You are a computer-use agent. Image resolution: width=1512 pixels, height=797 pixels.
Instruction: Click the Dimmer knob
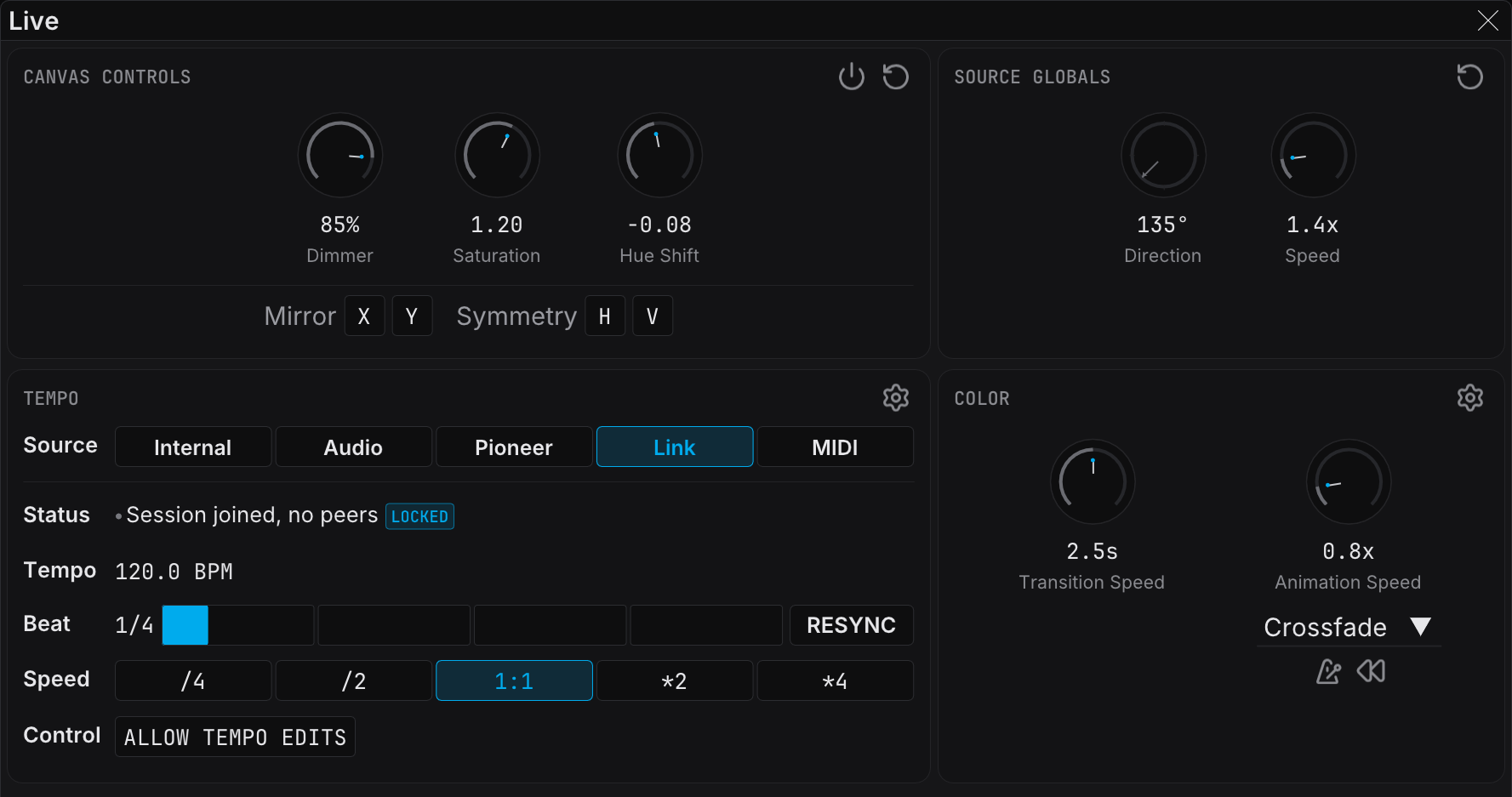340,156
